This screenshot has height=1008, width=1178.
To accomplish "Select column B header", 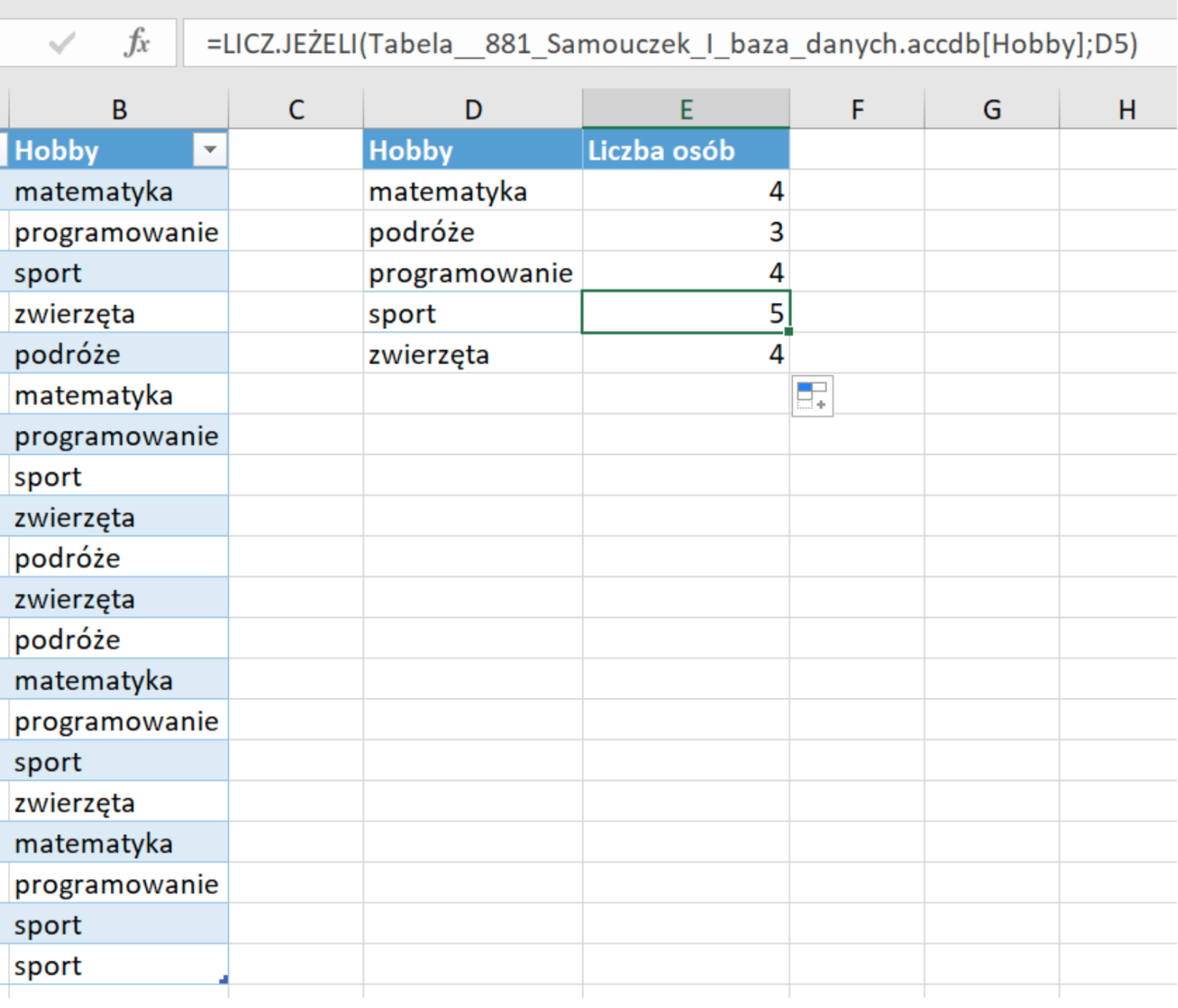I will pos(119,109).
